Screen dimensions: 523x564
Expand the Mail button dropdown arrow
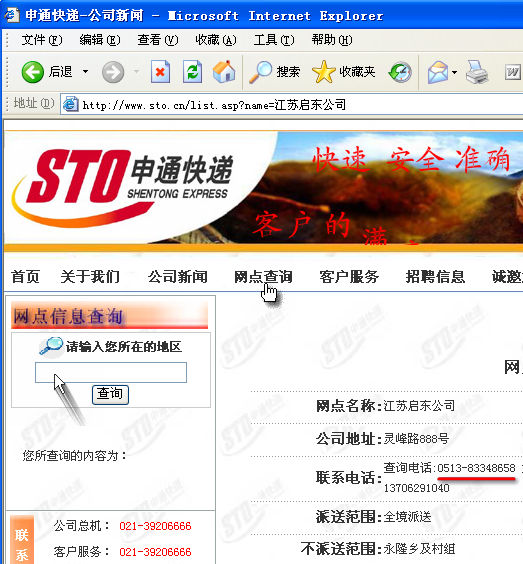coord(454,72)
